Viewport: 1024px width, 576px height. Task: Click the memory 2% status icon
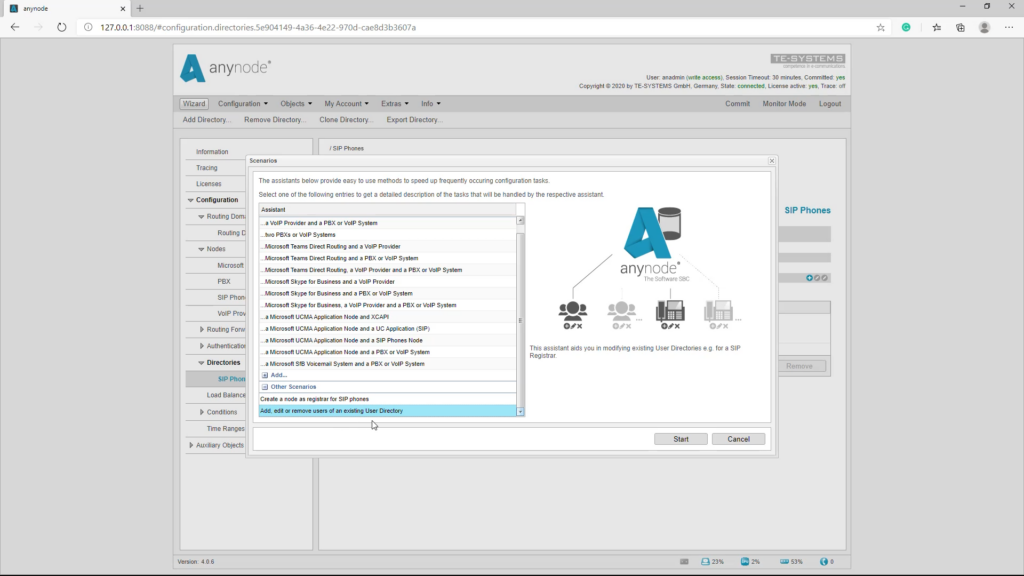coord(744,562)
